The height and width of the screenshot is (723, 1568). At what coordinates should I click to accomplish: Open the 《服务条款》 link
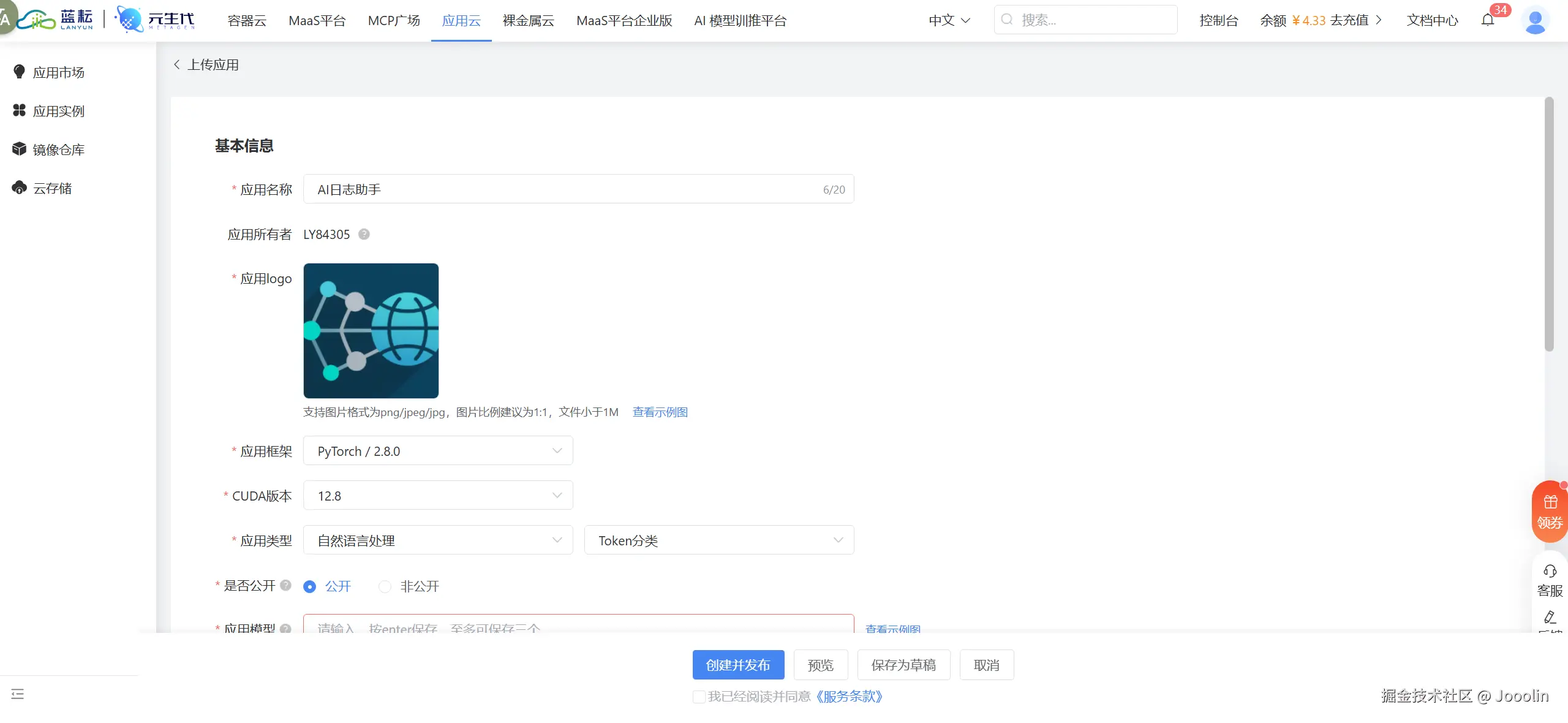coord(848,697)
